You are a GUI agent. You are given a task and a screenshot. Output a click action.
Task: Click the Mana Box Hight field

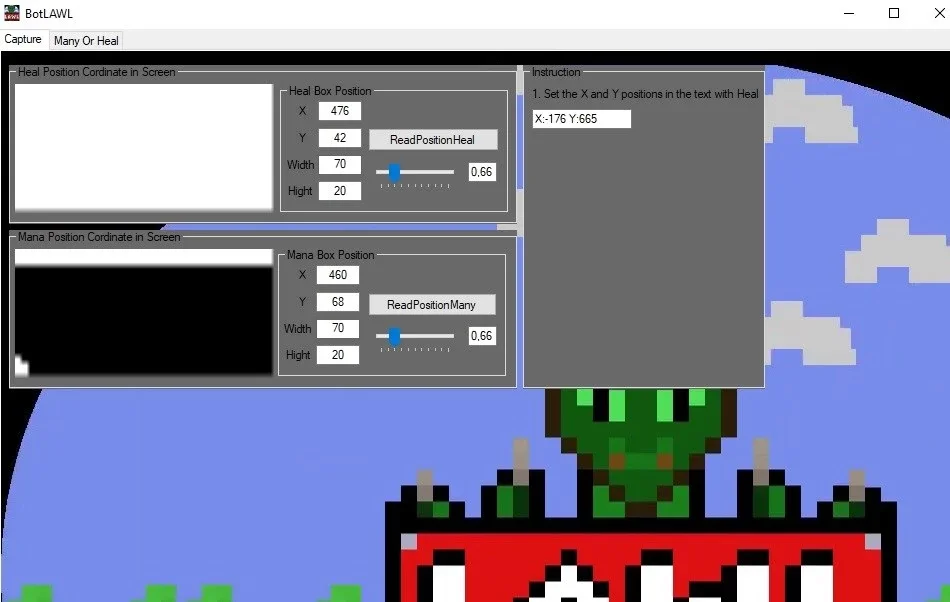pos(337,355)
